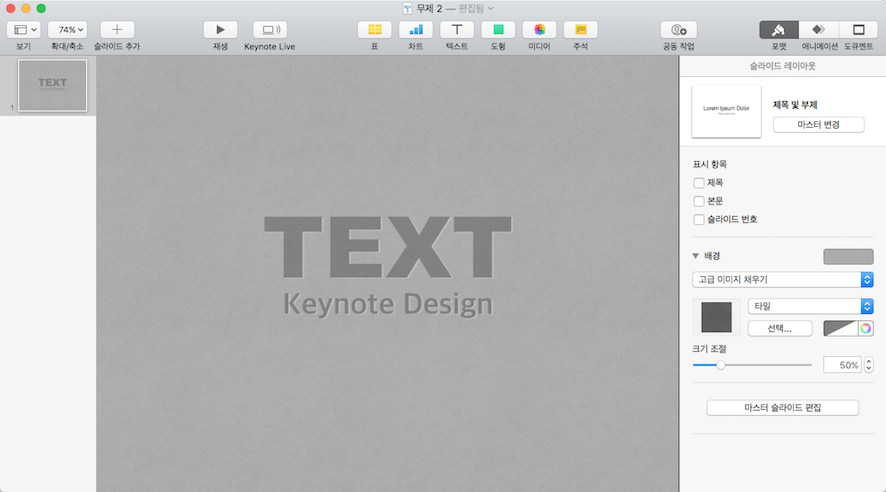
Task: Open the 미디어 media browser
Action: pos(540,29)
